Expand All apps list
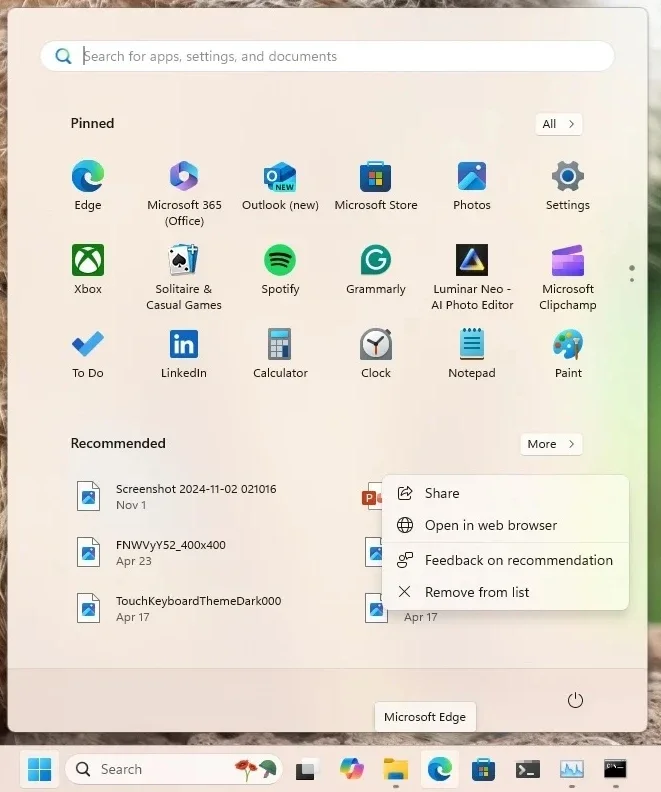 pos(558,124)
